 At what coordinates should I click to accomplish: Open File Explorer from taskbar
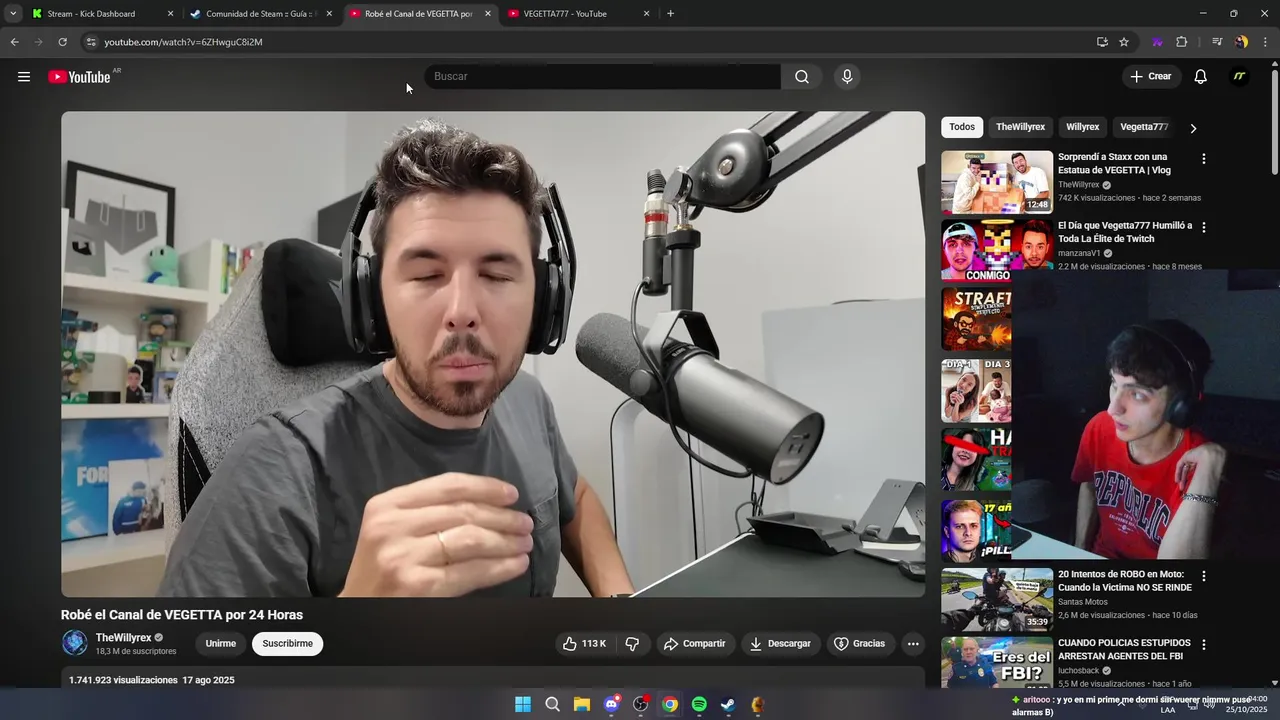tap(582, 704)
